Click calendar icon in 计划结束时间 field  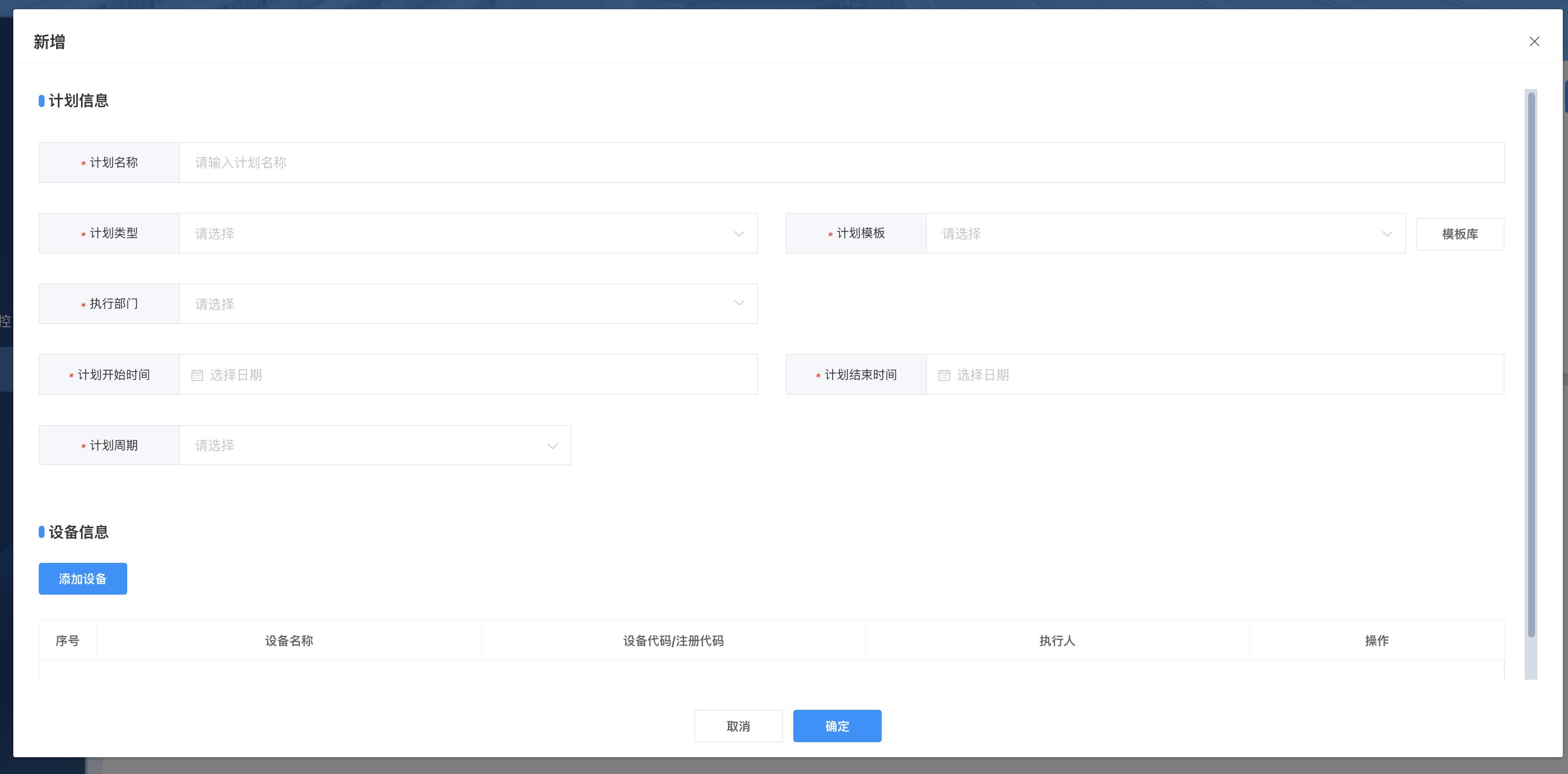point(944,375)
